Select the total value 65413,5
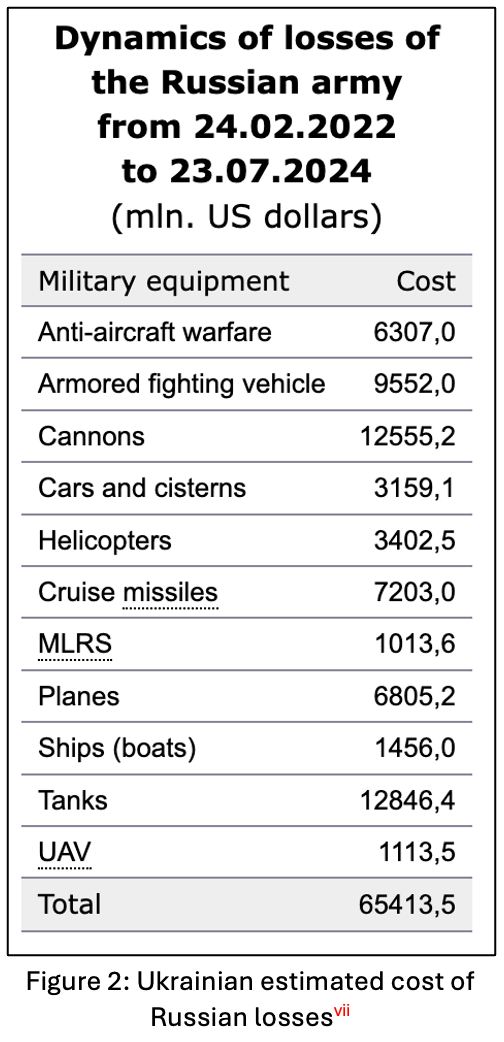 (408, 904)
